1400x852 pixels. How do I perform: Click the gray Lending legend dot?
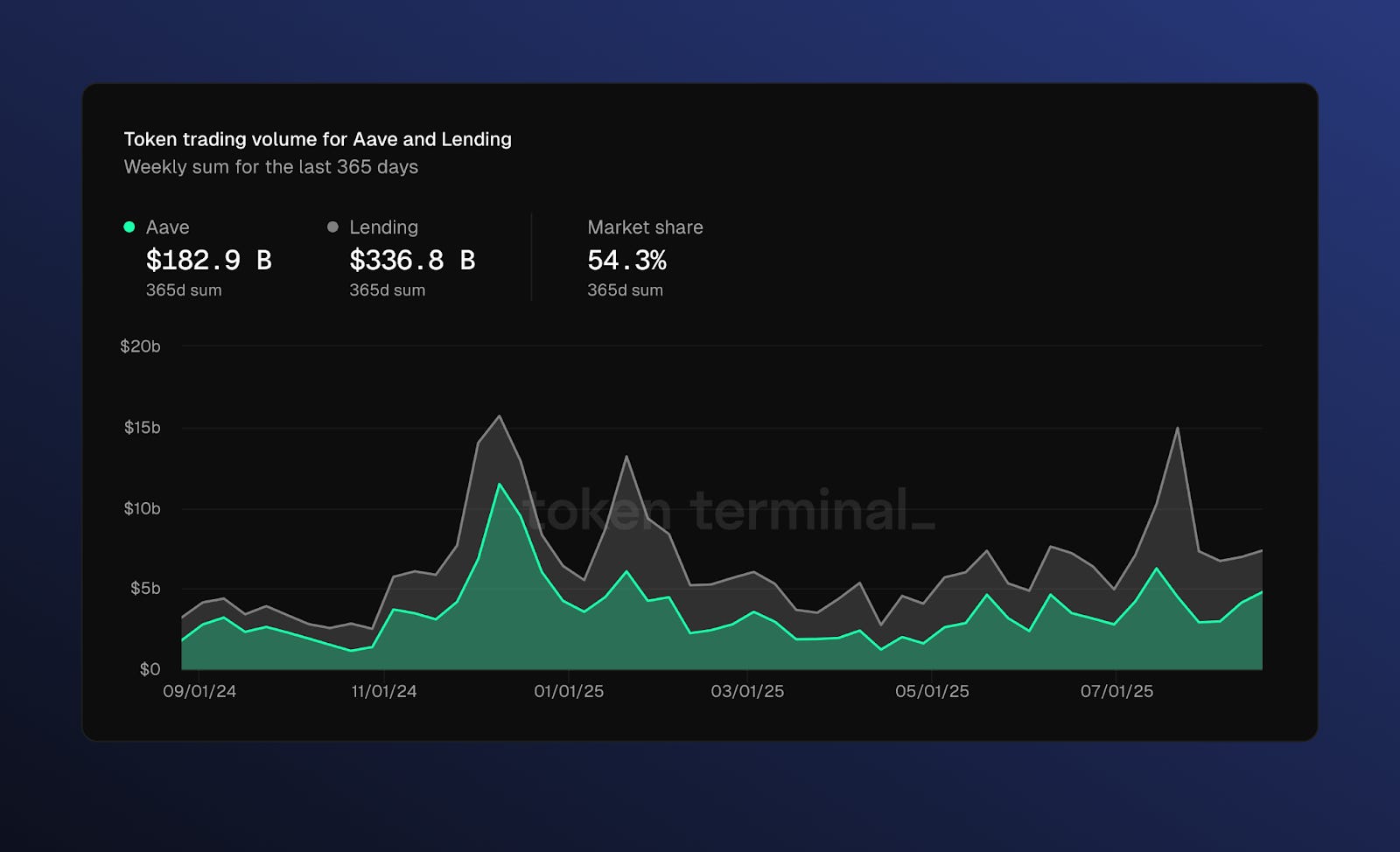point(332,227)
